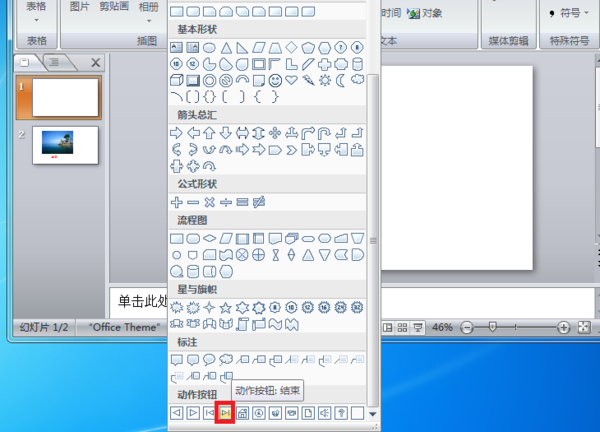600x432 pixels.
Task: Switch to the slides thumbnail tab
Action: tap(25, 62)
